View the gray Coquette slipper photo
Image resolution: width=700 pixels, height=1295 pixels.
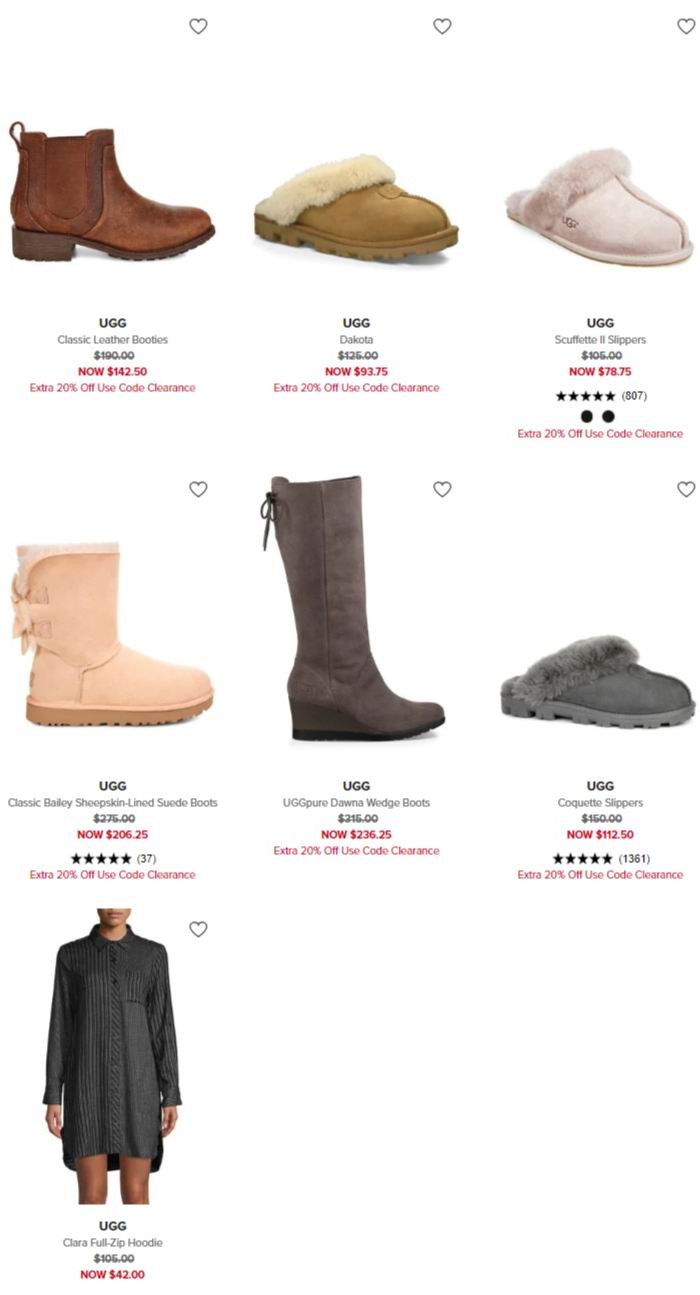[x=598, y=680]
